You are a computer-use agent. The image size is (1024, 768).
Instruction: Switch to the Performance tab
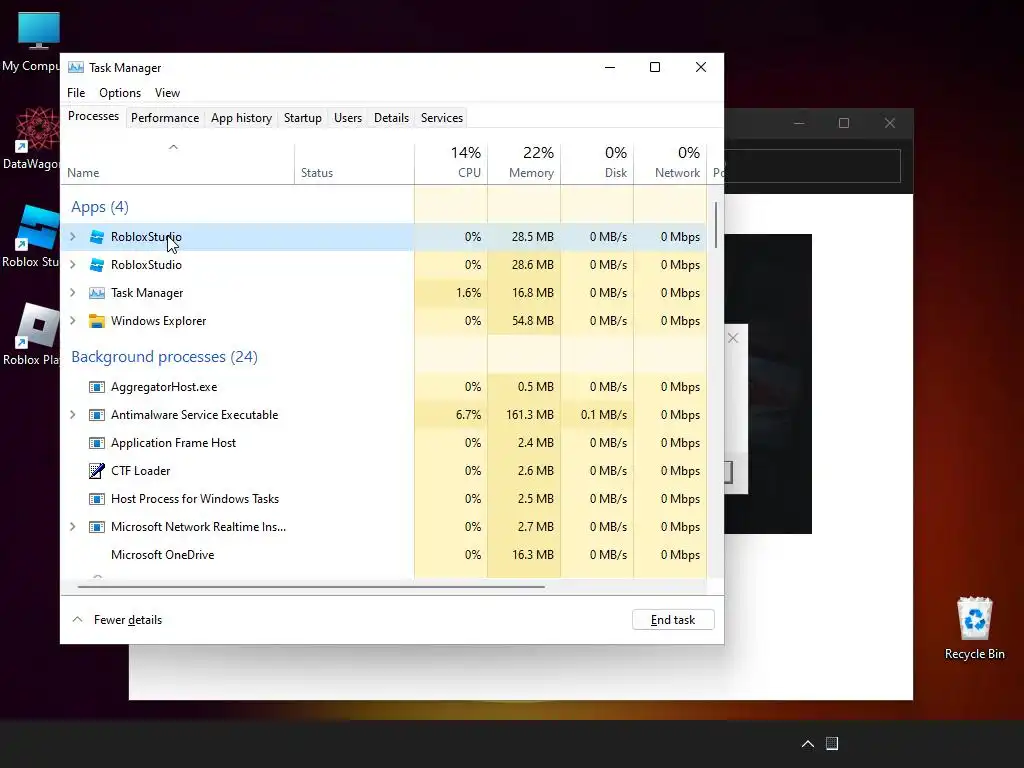tap(165, 118)
